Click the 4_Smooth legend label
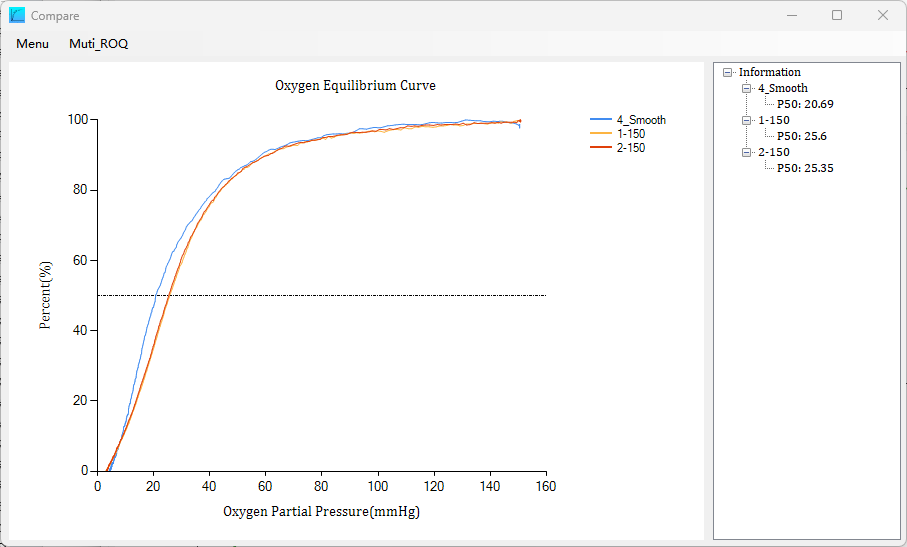The height and width of the screenshot is (547, 907). [641, 120]
